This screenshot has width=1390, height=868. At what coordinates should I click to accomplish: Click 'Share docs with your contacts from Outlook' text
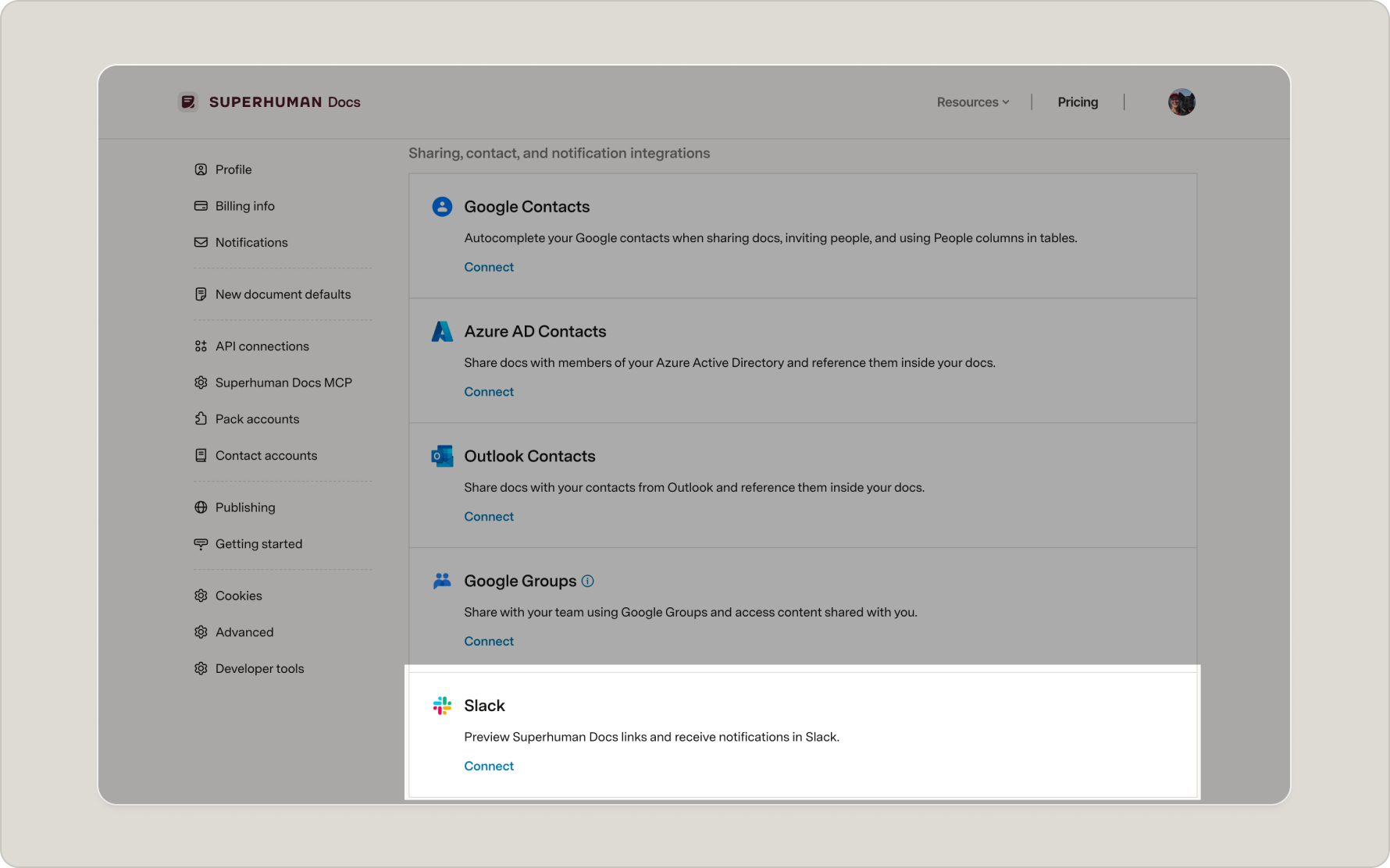click(694, 488)
